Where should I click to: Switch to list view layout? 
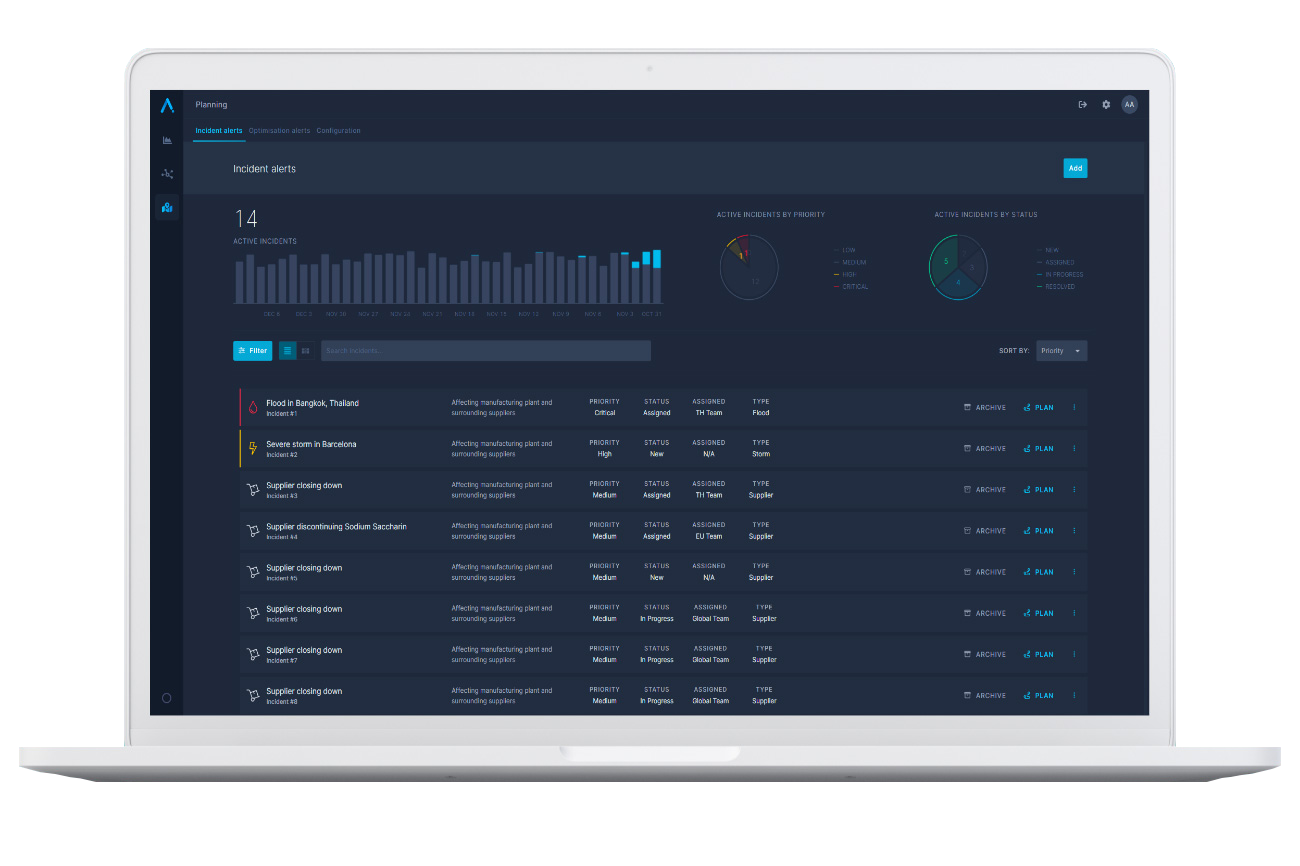tap(288, 351)
